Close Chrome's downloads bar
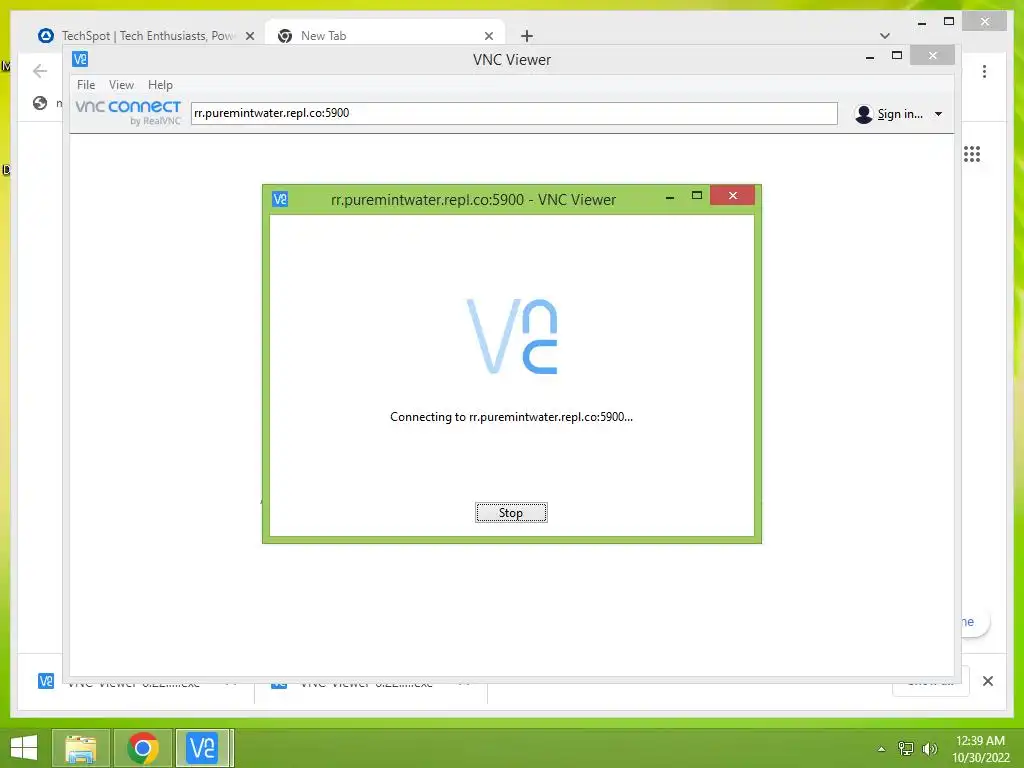Image resolution: width=1024 pixels, height=768 pixels. [988, 681]
